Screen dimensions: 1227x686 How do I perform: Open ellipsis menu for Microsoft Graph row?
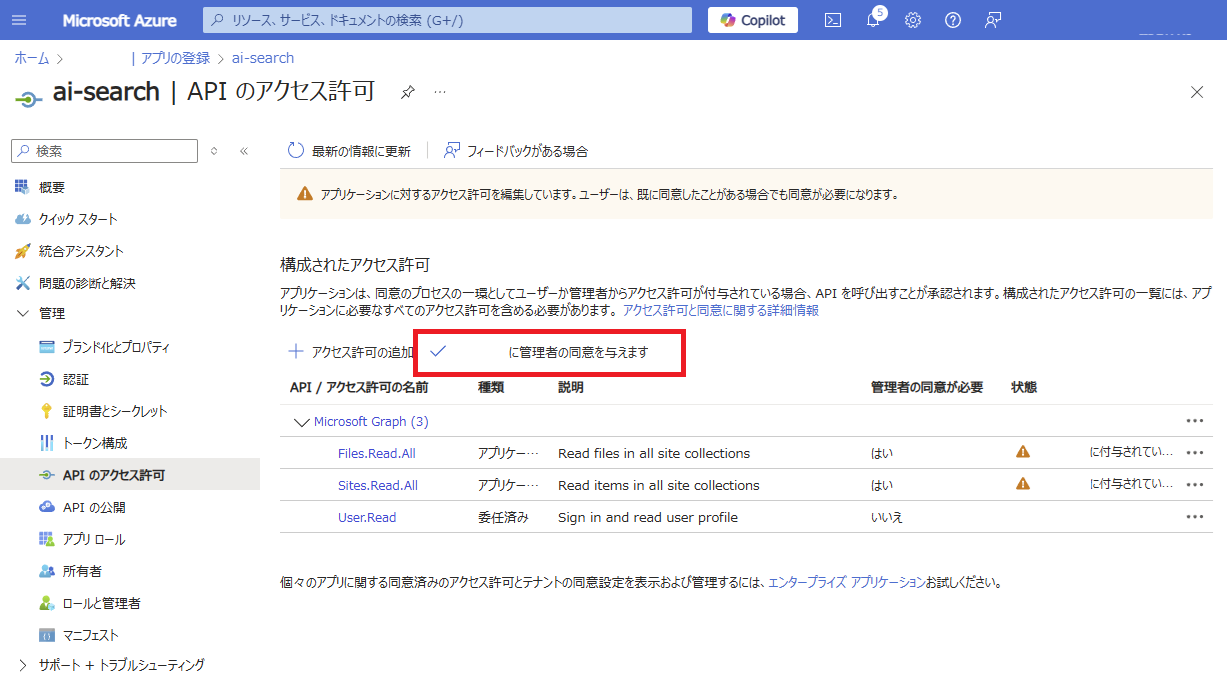(1194, 421)
